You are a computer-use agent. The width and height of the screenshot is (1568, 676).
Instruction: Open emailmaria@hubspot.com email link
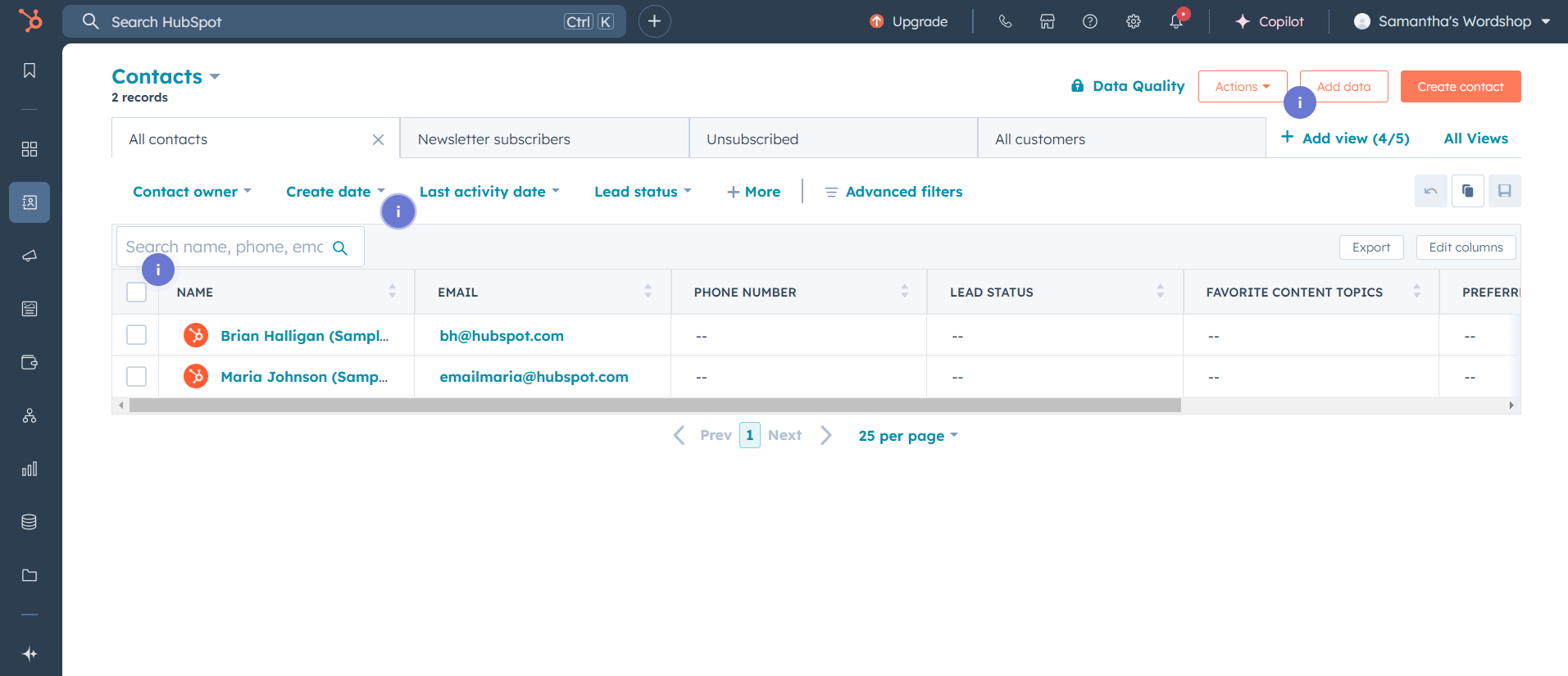click(x=534, y=377)
